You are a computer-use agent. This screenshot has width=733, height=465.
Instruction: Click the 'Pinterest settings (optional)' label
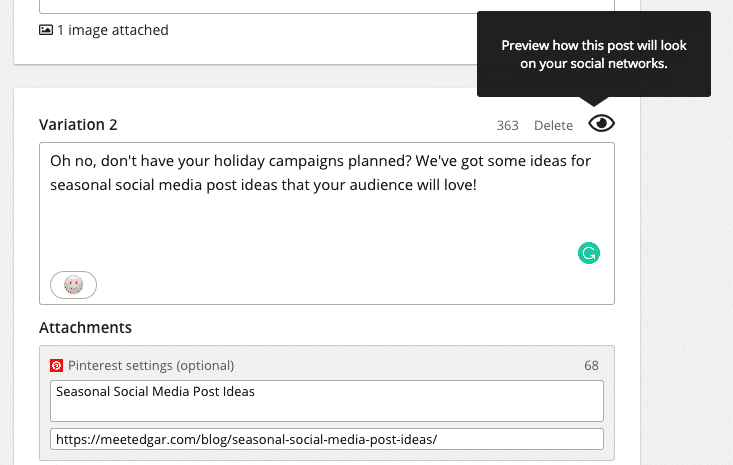pos(151,365)
